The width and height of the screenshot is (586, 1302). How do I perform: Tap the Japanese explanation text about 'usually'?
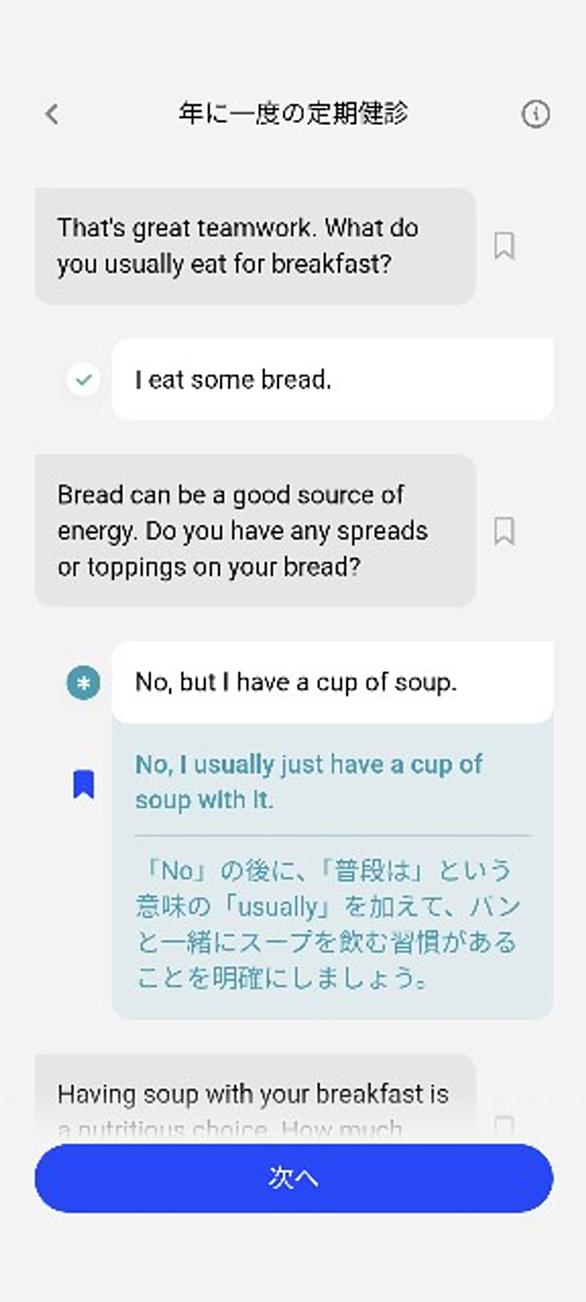click(x=328, y=923)
